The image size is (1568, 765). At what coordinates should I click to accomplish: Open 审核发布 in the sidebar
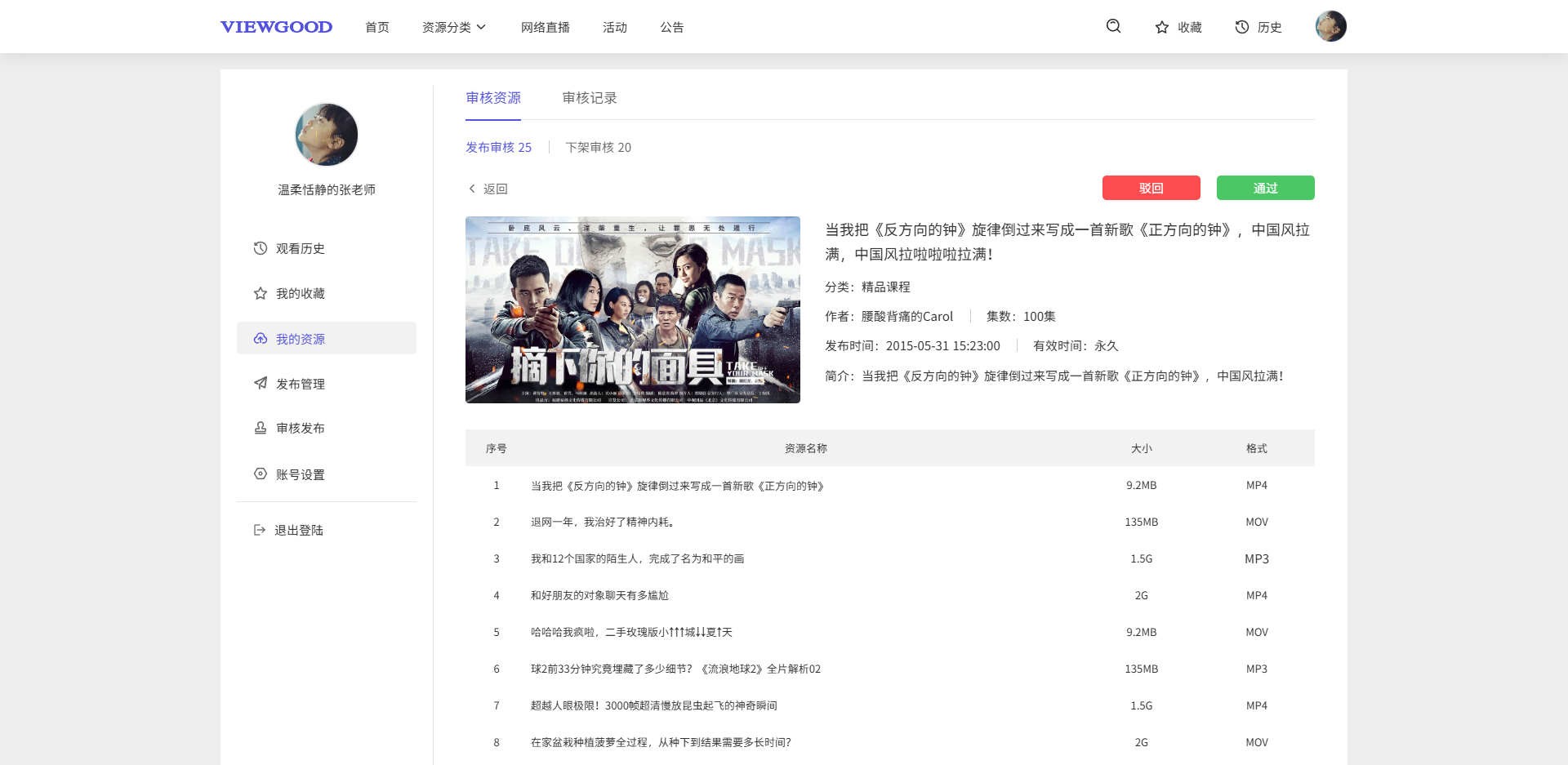pos(301,428)
